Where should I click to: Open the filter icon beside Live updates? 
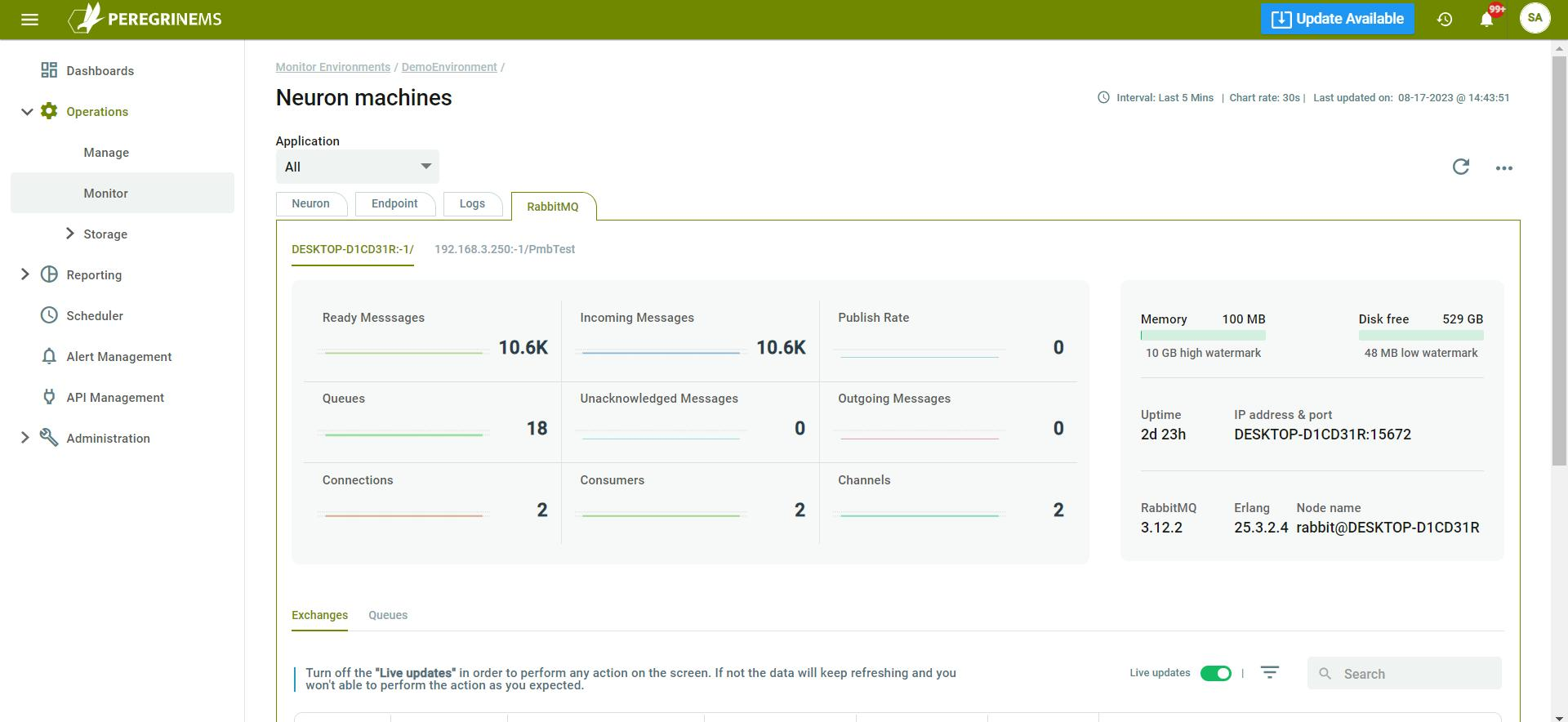pyautogui.click(x=1270, y=672)
